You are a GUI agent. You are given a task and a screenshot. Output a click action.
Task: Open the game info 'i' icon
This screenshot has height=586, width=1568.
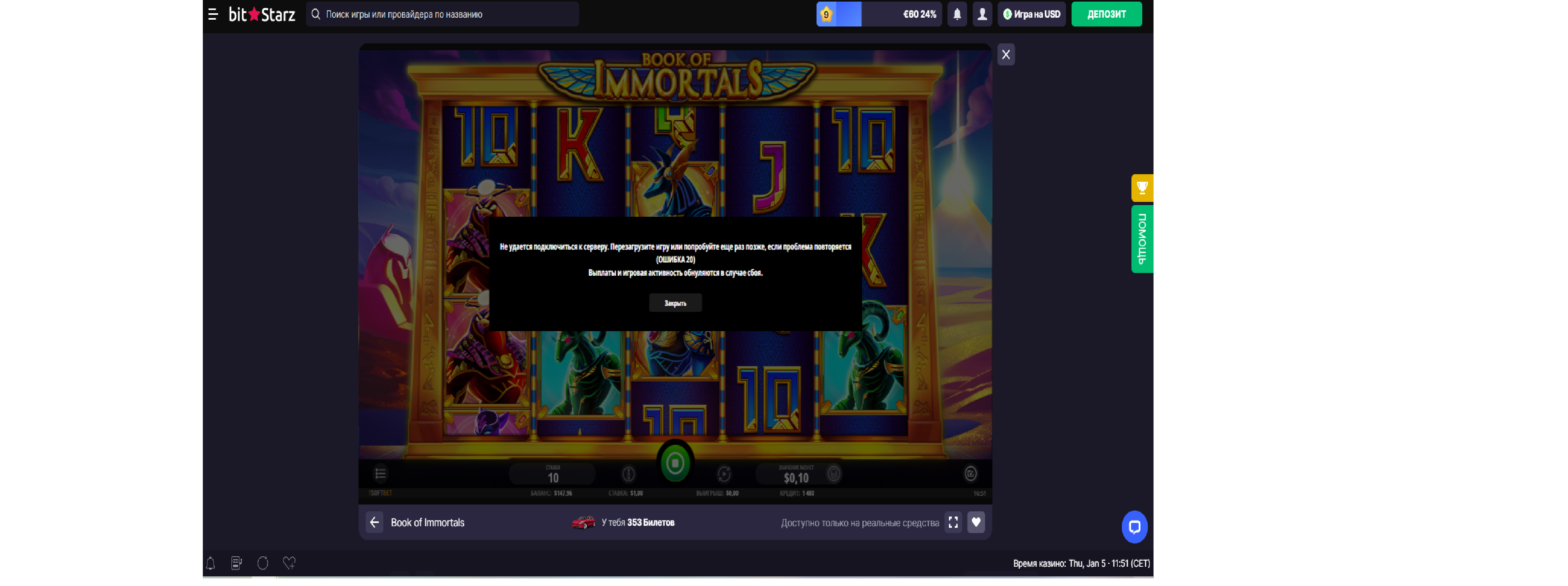(629, 474)
